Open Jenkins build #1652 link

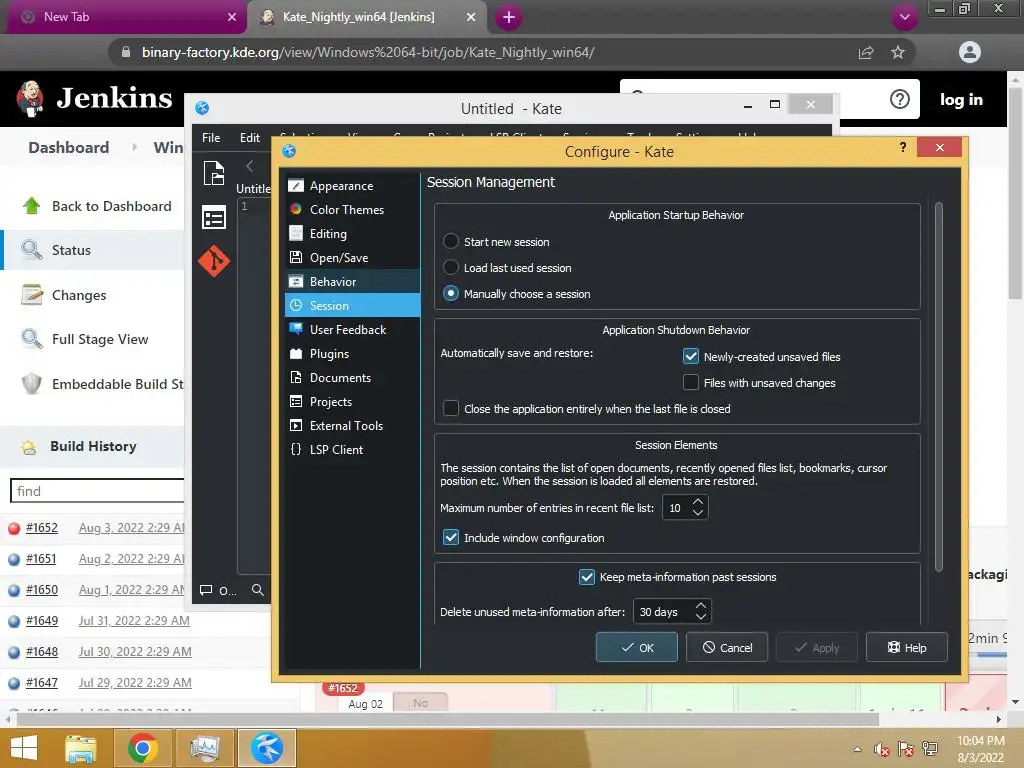pyautogui.click(x=42, y=528)
